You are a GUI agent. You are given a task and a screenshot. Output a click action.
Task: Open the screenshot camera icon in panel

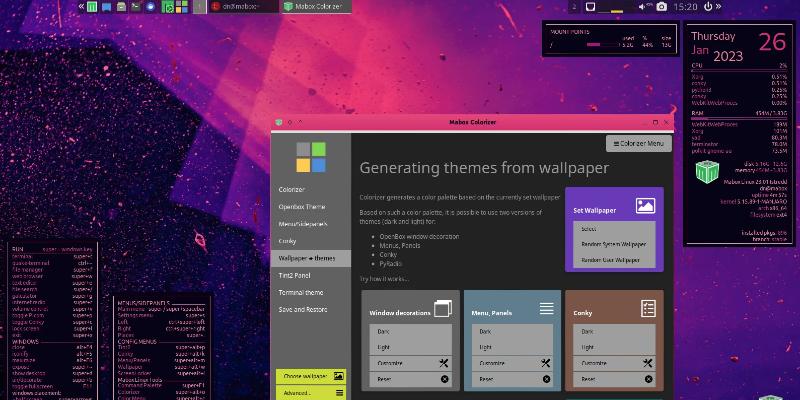pos(661,7)
